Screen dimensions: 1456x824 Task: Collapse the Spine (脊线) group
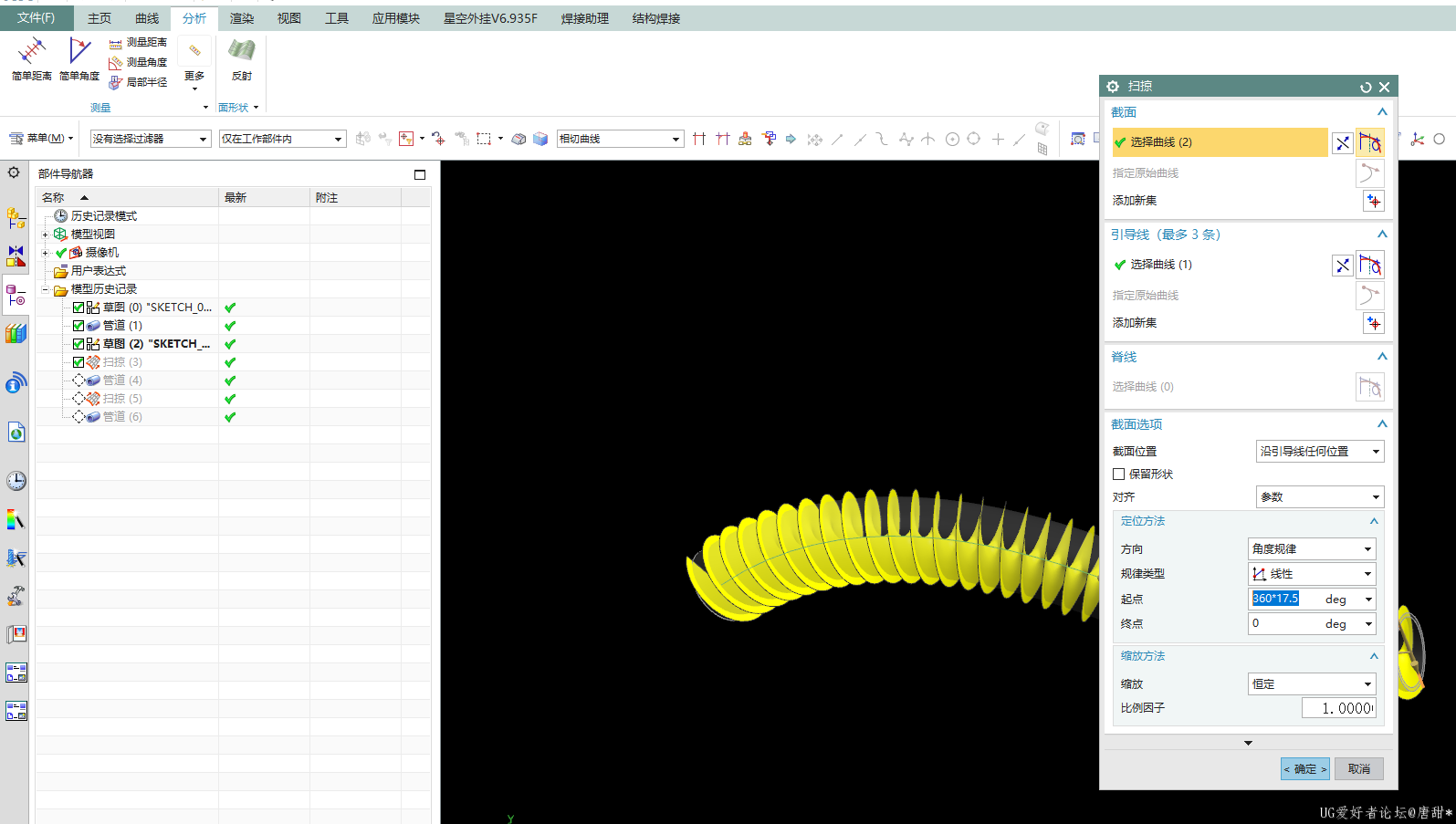point(1381,357)
